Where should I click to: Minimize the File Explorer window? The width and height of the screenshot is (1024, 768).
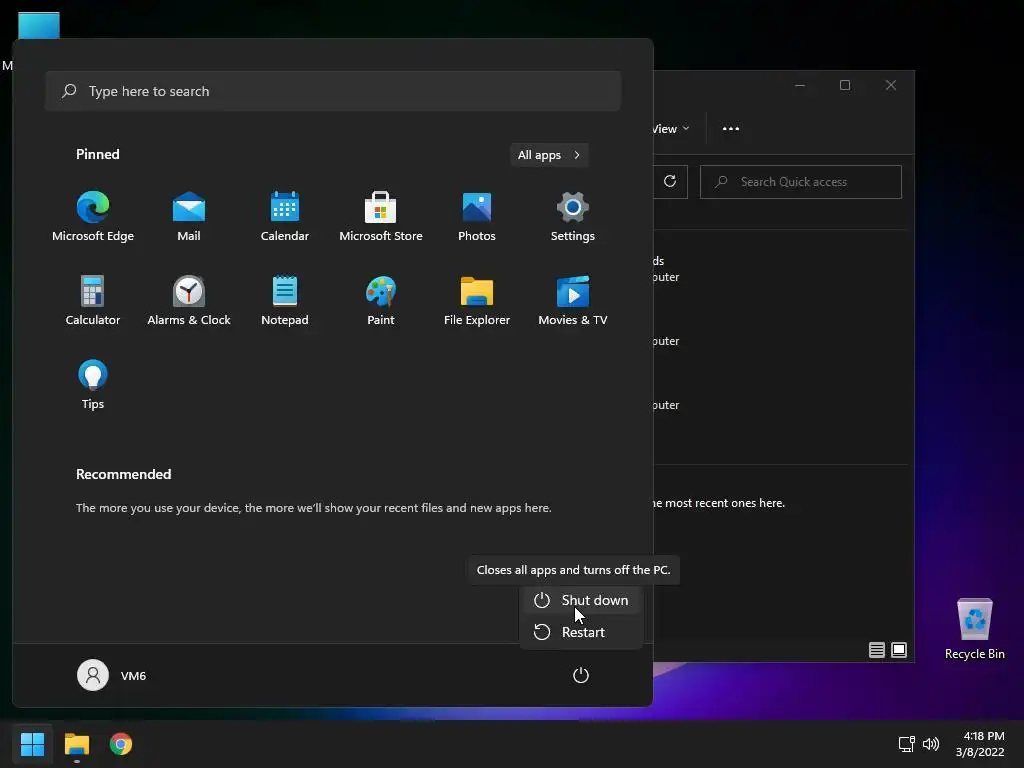coord(799,86)
